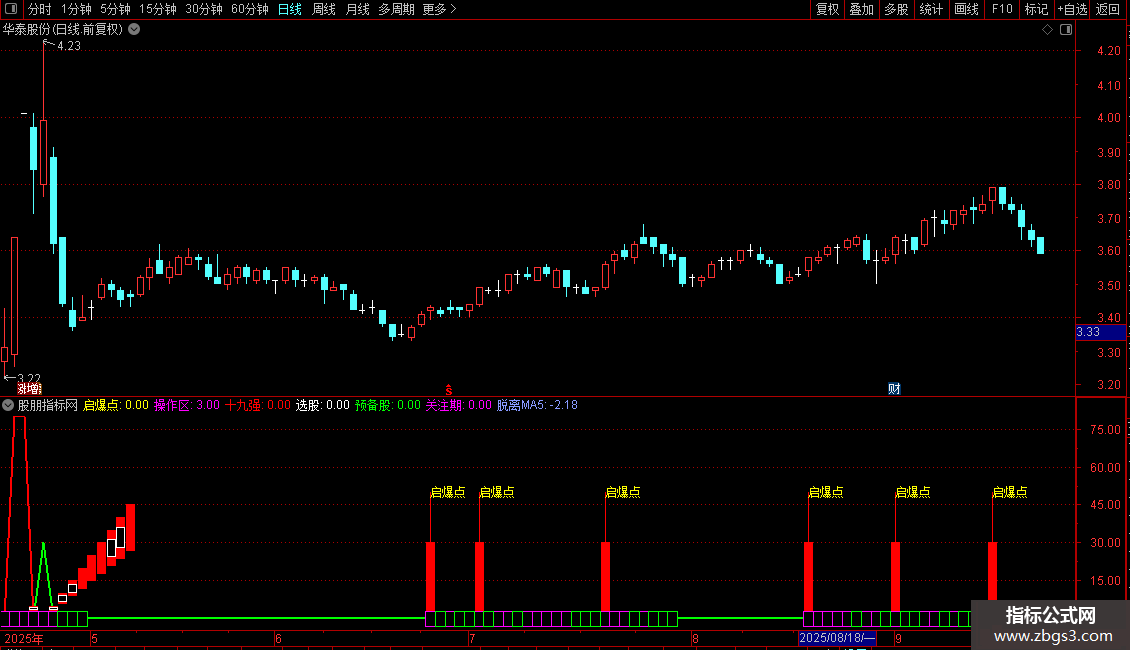Click the month 6 label on time axis

[278, 638]
